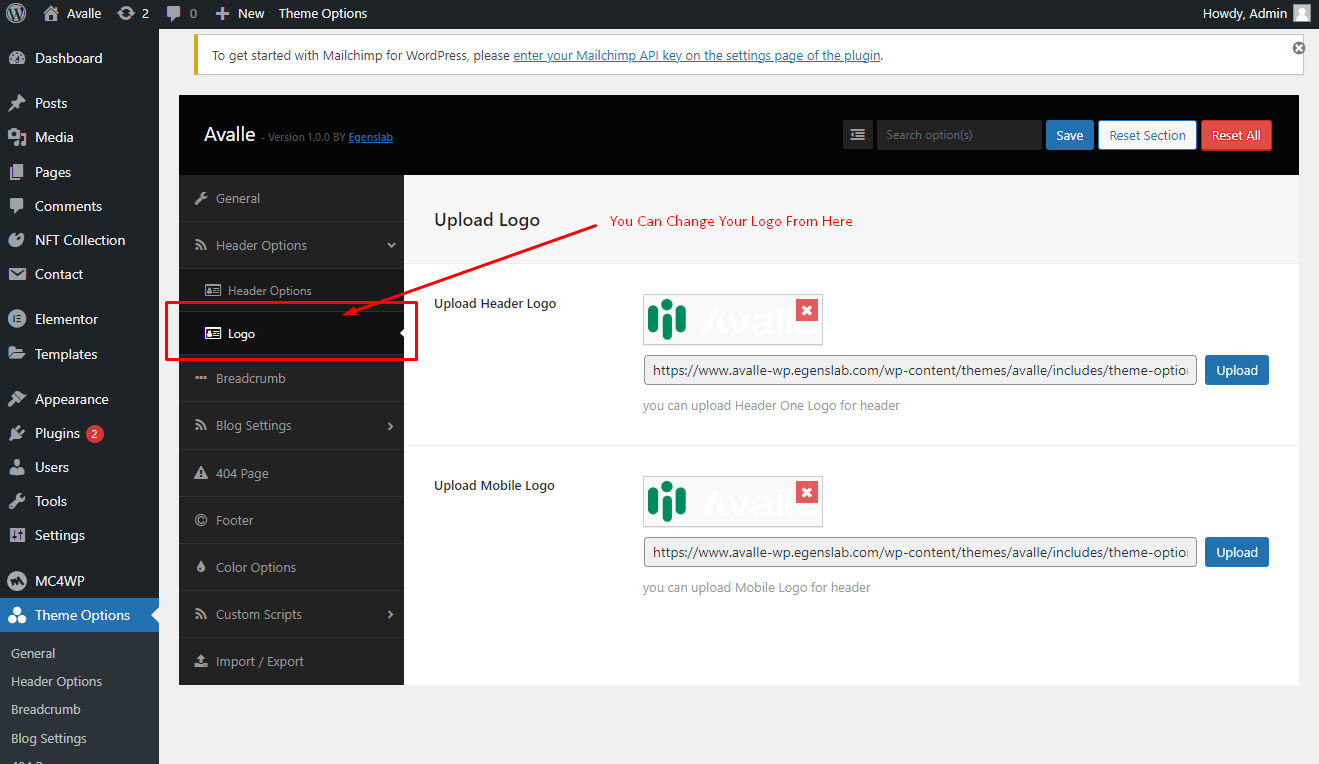The image size is (1319, 764).
Task: Open the Dashboard menu item
Action: pyautogui.click(x=79, y=58)
